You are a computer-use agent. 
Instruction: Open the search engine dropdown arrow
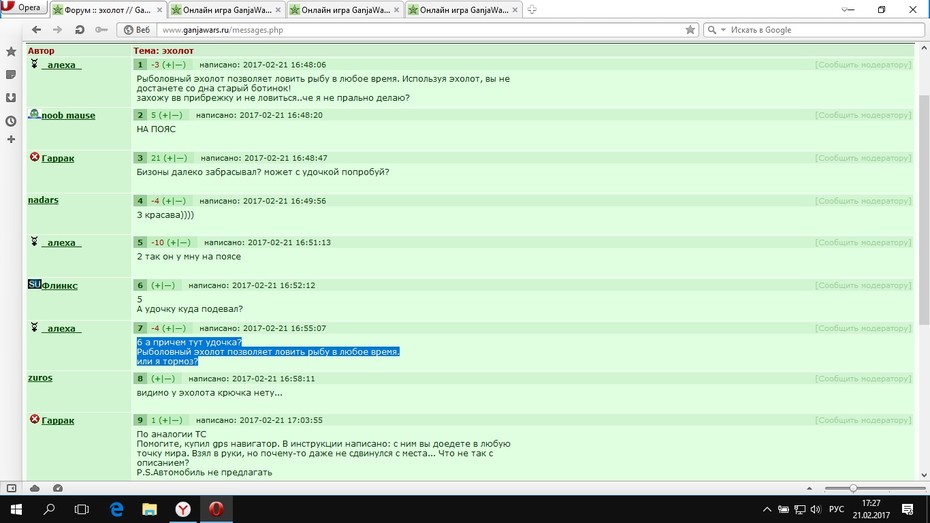pos(723,30)
